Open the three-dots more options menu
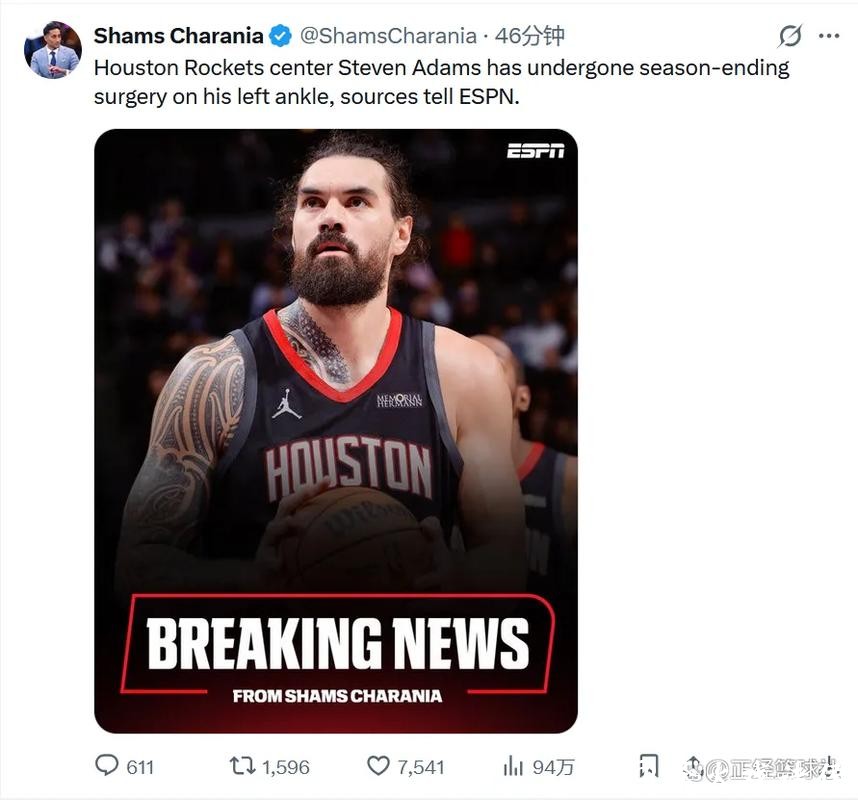Screen dimensions: 858x800 pyautogui.click(x=829, y=36)
